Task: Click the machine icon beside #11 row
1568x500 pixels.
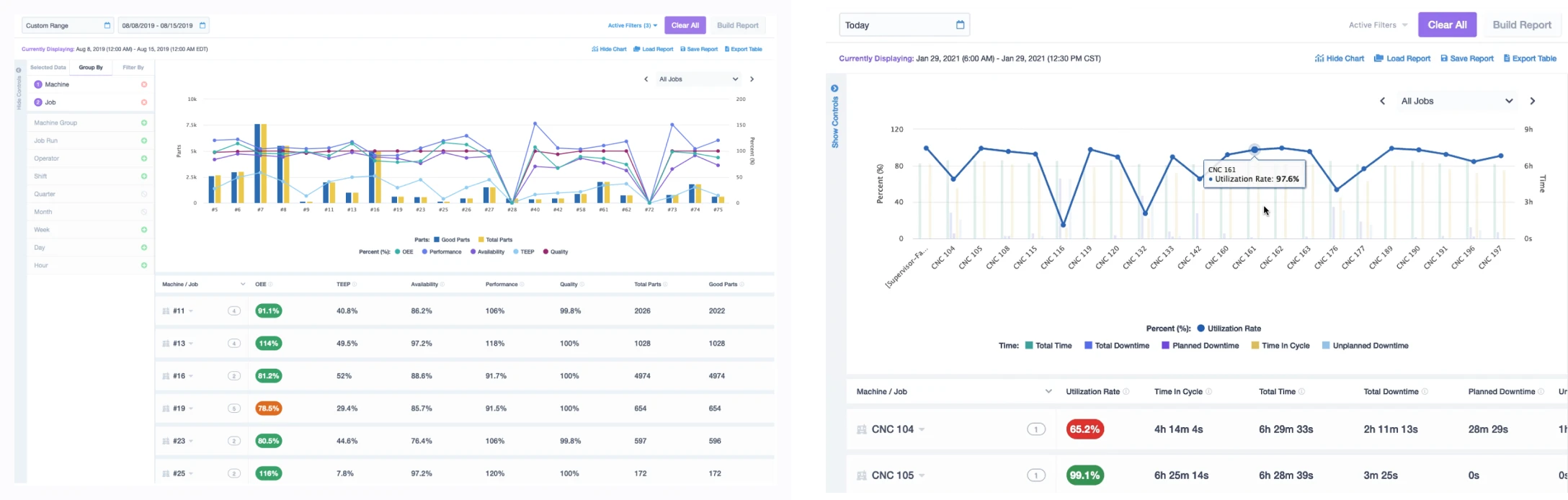Action: 166,311
